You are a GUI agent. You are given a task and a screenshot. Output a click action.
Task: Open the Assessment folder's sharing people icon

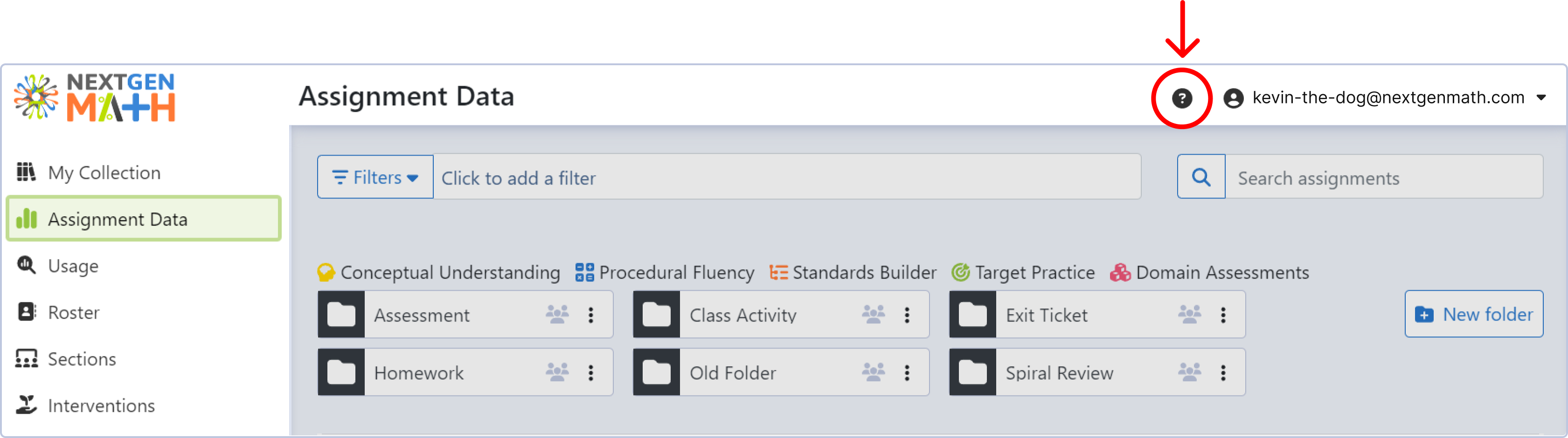click(x=557, y=315)
